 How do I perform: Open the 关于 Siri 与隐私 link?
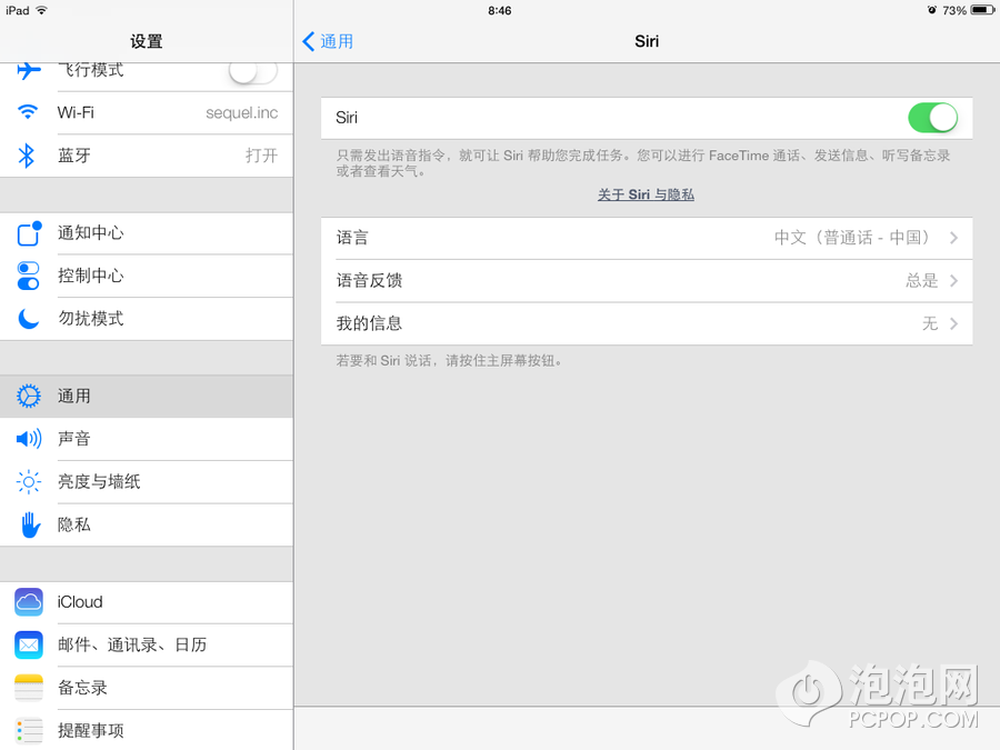645,195
